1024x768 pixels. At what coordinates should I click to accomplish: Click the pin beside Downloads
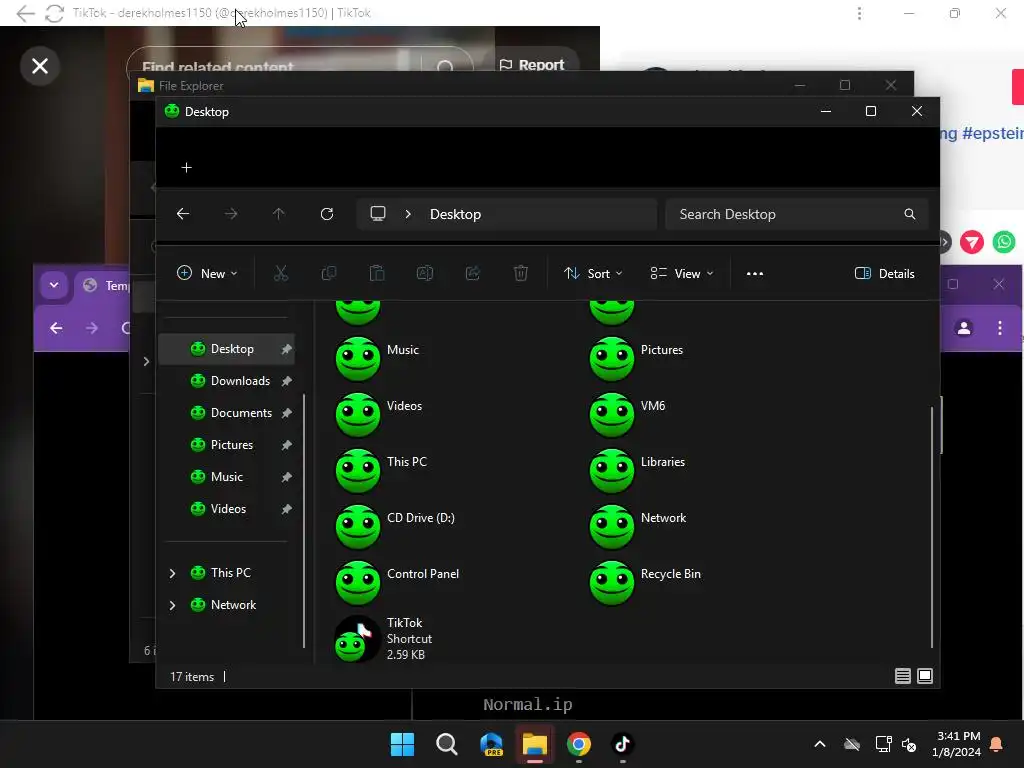click(x=286, y=381)
